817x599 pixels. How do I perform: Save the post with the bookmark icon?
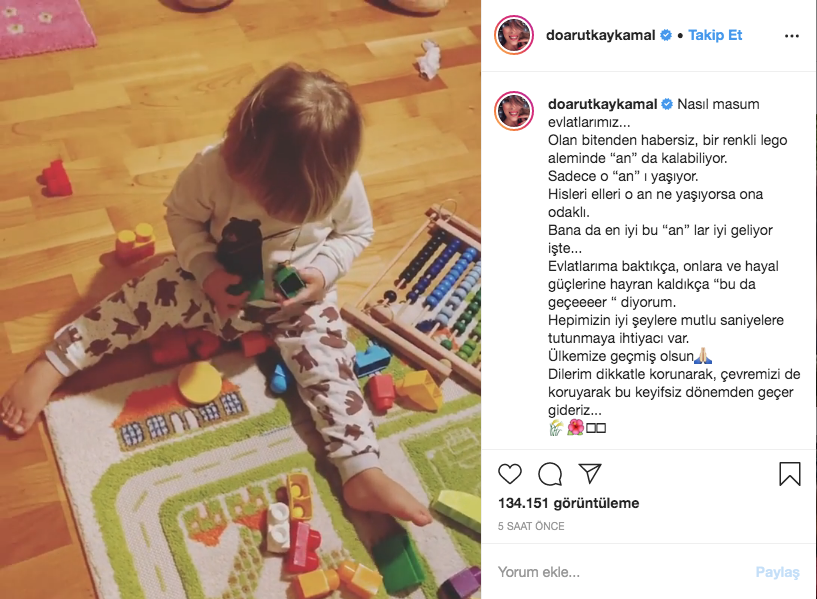789,474
